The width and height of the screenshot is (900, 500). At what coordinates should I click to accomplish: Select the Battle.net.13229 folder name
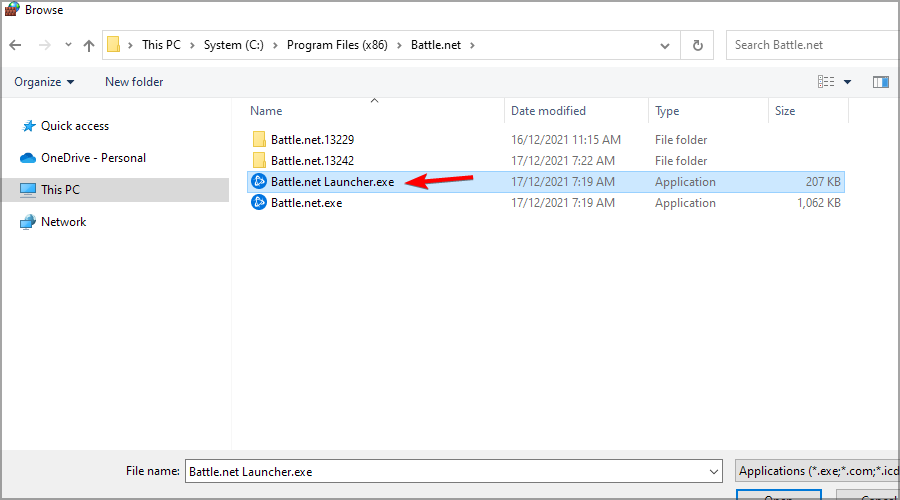312,139
